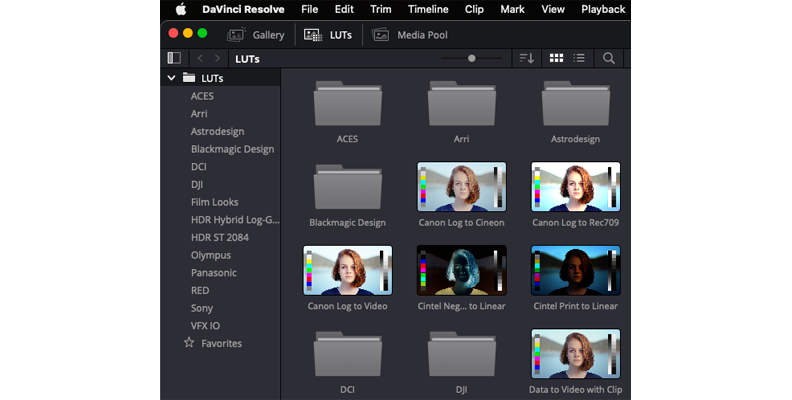Open the Trim menu
Screen dimensions: 792x400
tap(380, 9)
